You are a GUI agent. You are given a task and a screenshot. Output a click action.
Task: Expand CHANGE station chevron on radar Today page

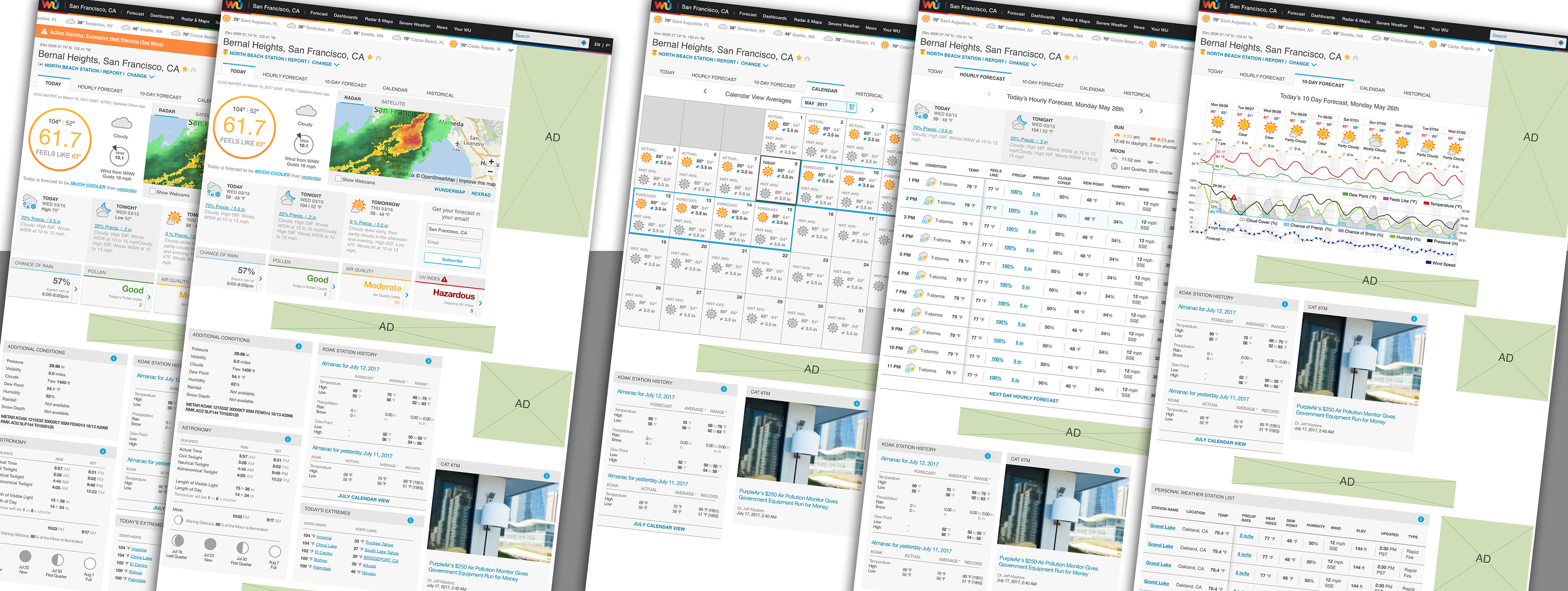pos(336,64)
